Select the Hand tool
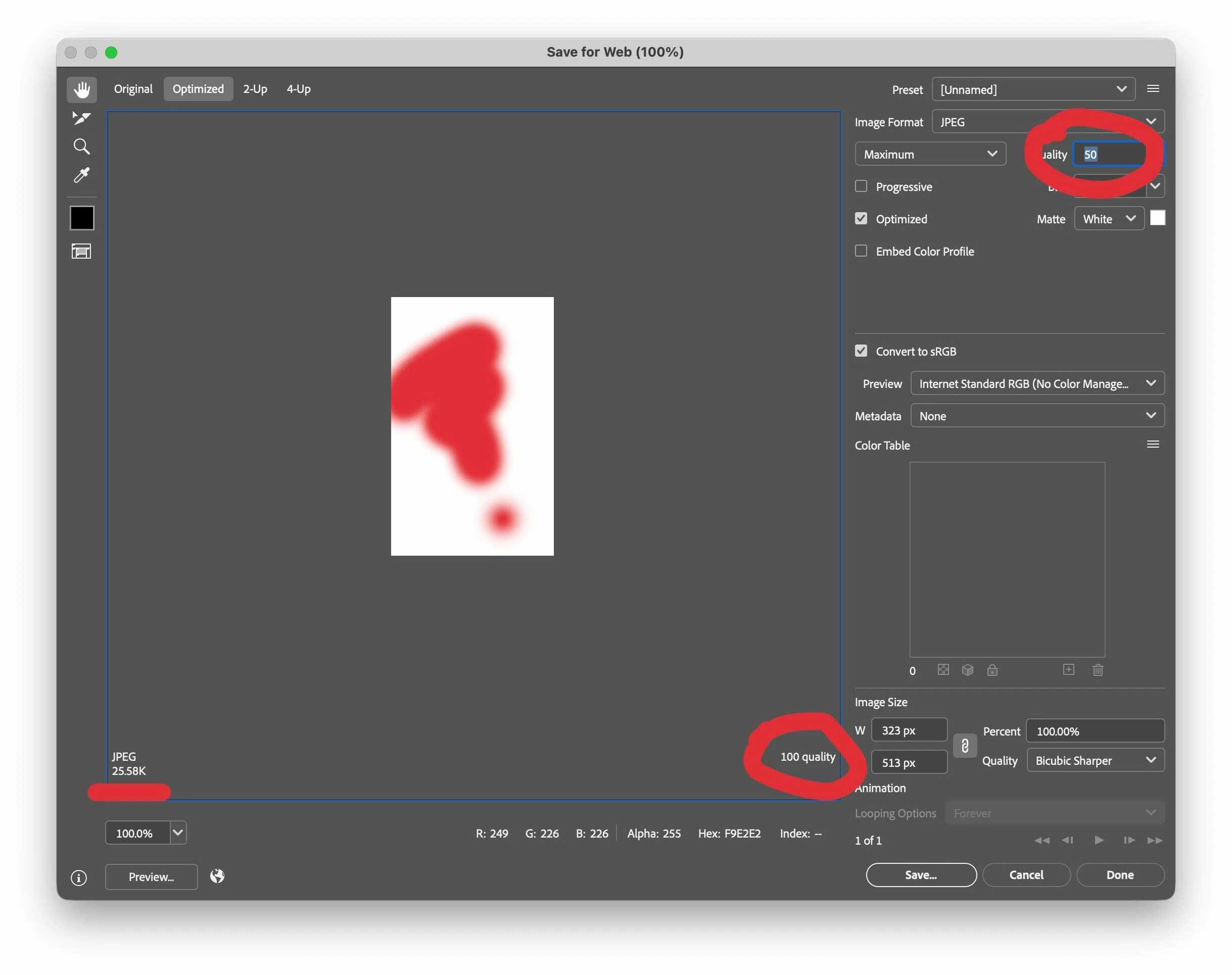Viewport: 1232px width, 975px height. click(82, 89)
